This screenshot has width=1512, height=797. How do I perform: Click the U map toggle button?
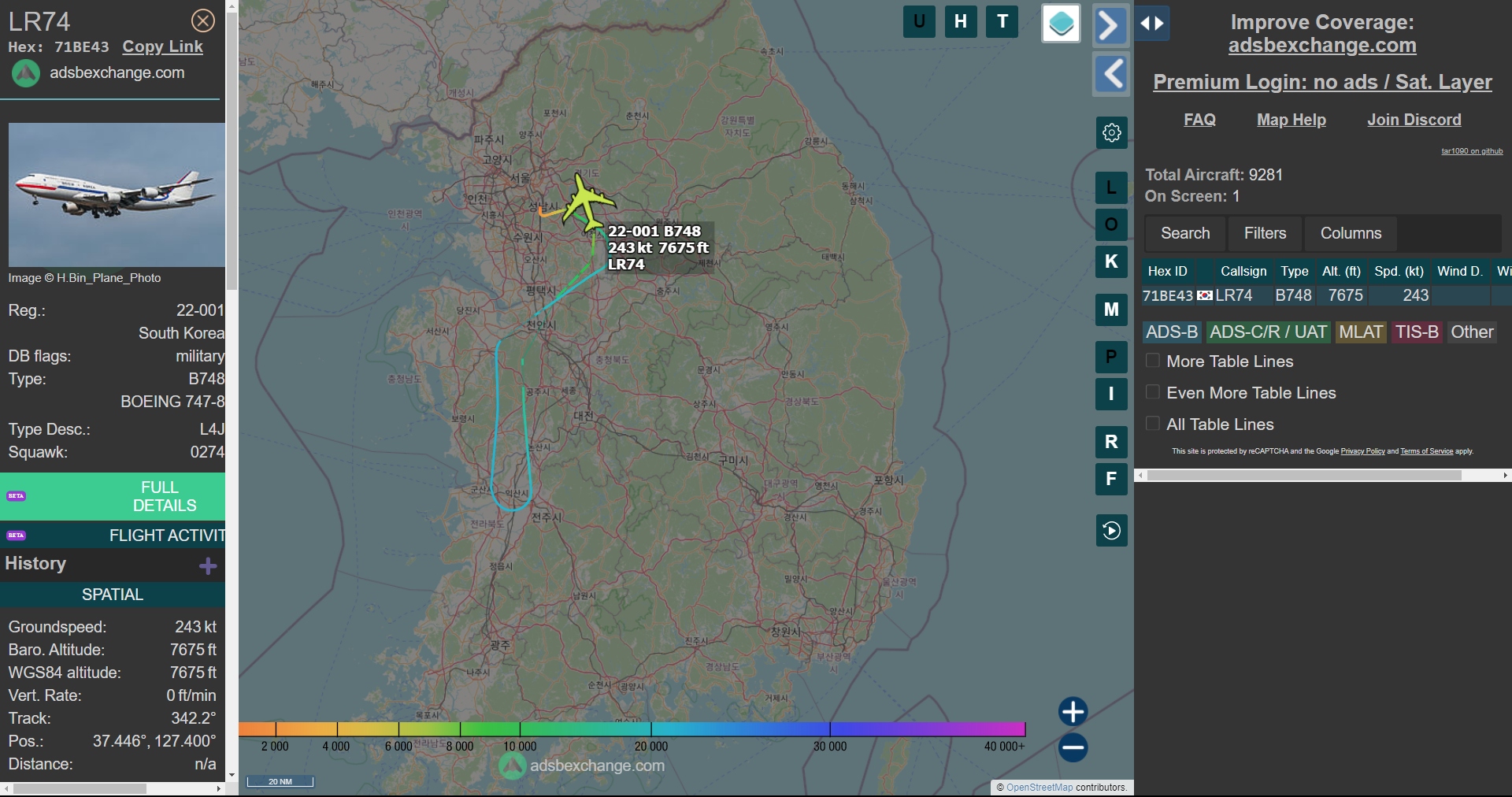(919, 21)
